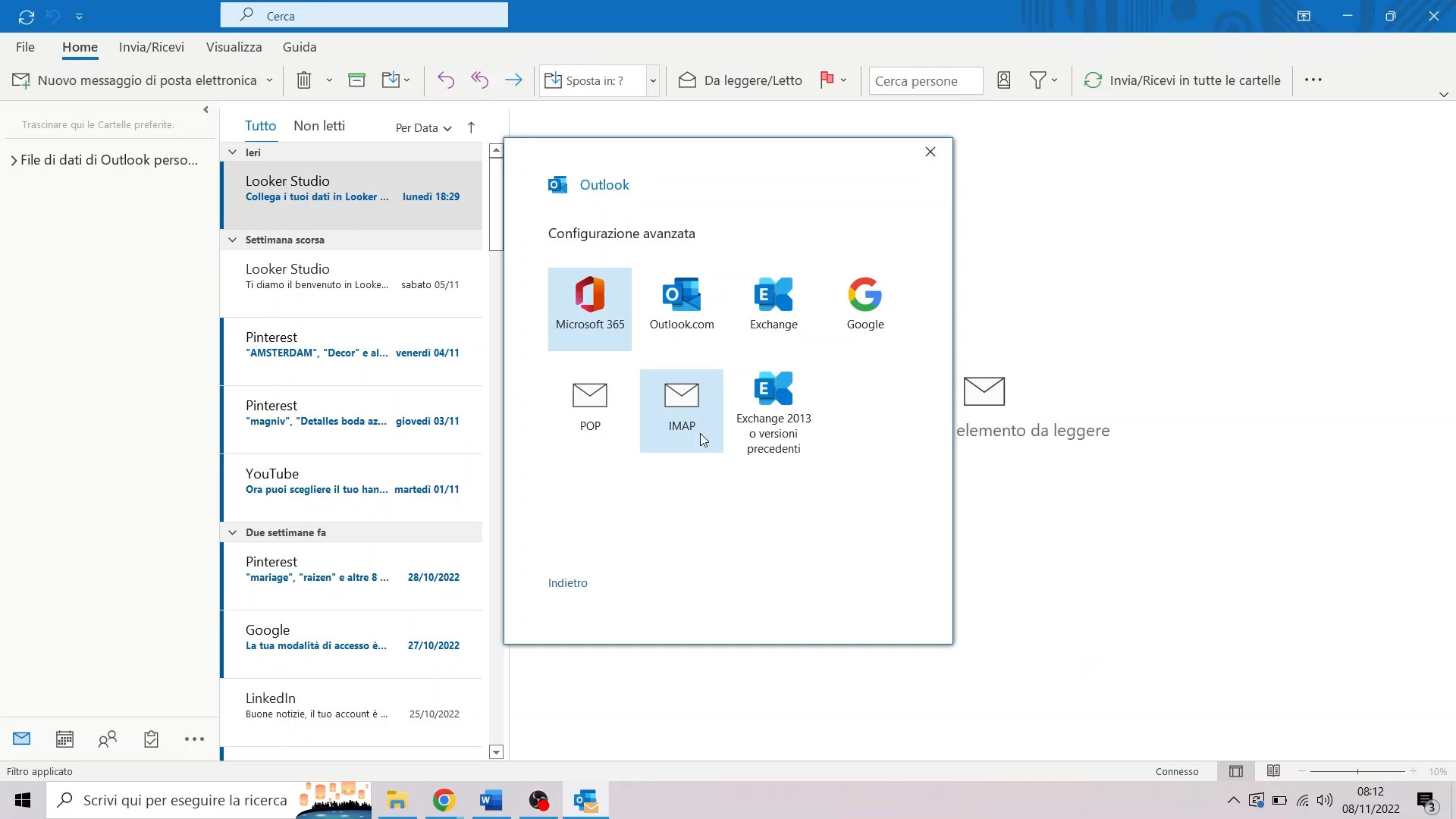The height and width of the screenshot is (819, 1456).
Task: Select the IMAP account option
Action: click(682, 406)
